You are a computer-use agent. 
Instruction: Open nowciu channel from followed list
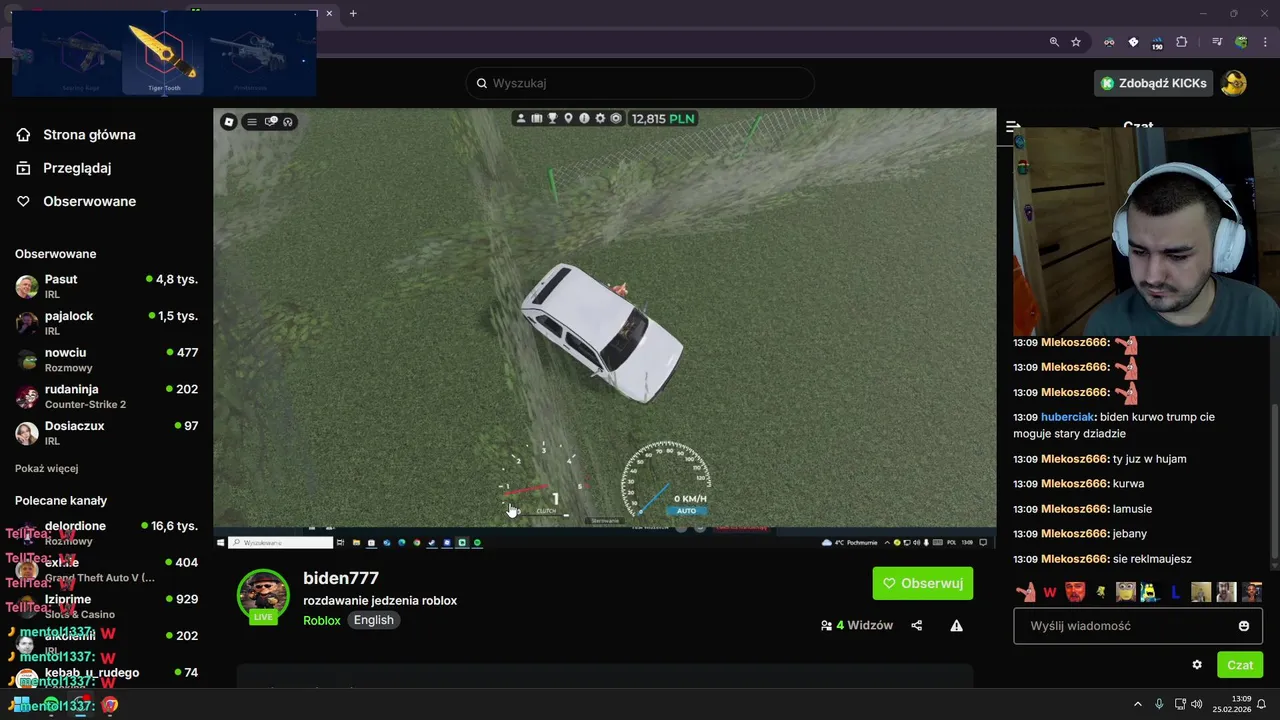pyautogui.click(x=106, y=359)
